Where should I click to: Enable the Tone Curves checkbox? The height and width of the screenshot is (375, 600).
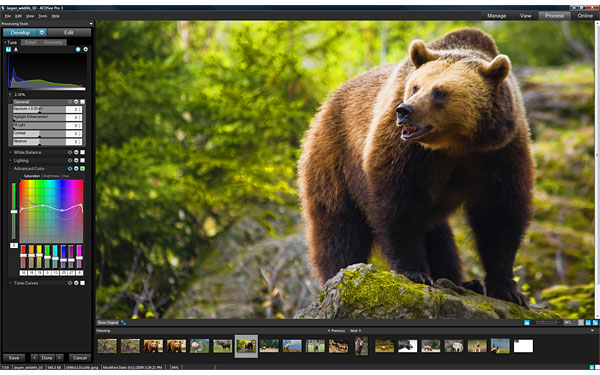pos(82,283)
